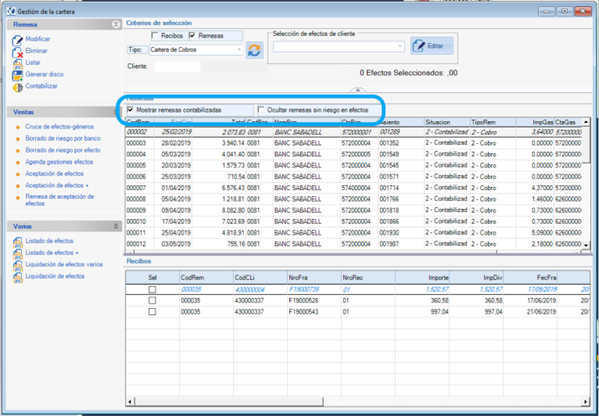599x416 pixels.
Task: Click the Editar button
Action: click(432, 46)
